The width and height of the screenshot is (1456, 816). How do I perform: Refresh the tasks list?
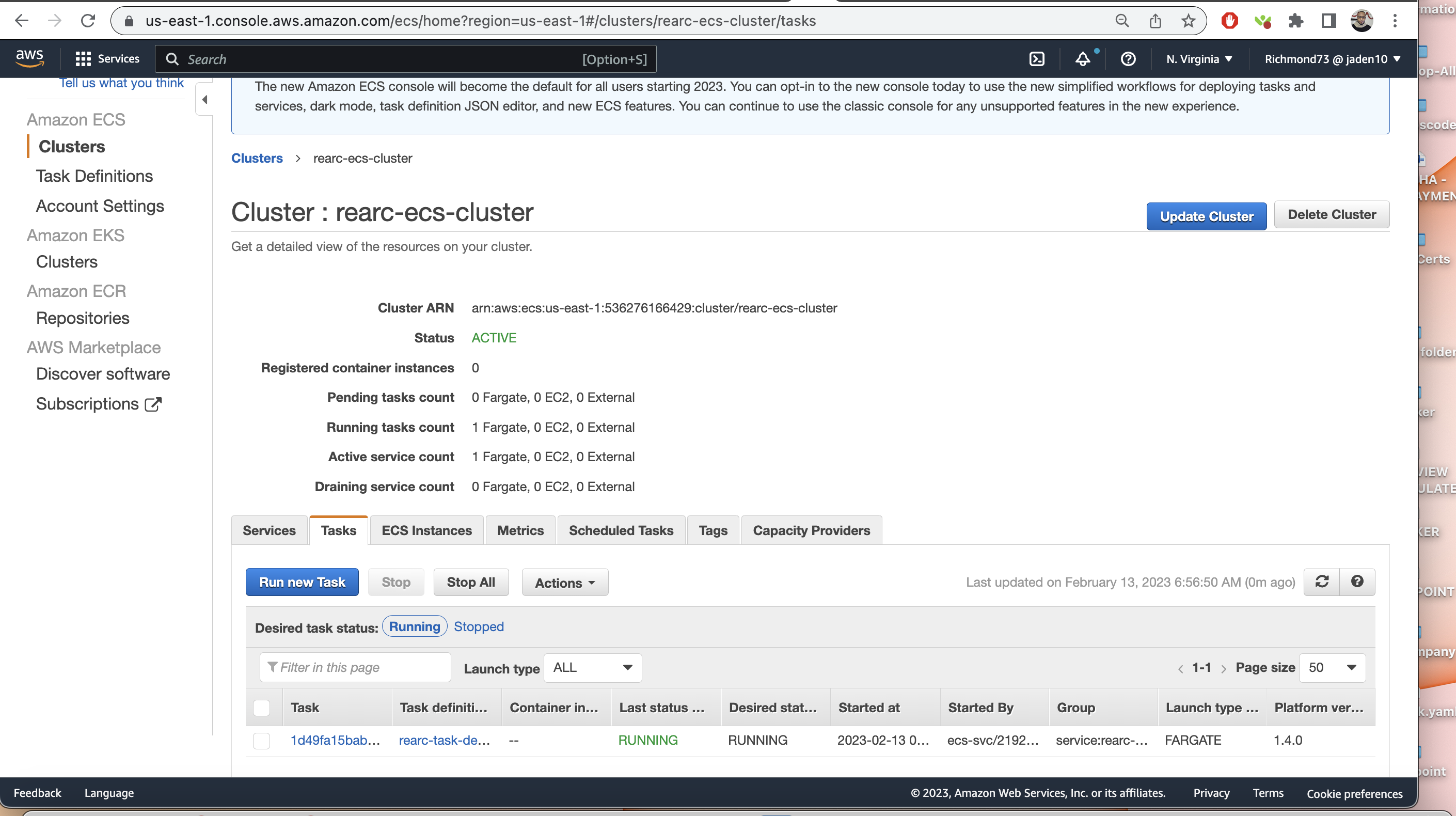(x=1321, y=582)
